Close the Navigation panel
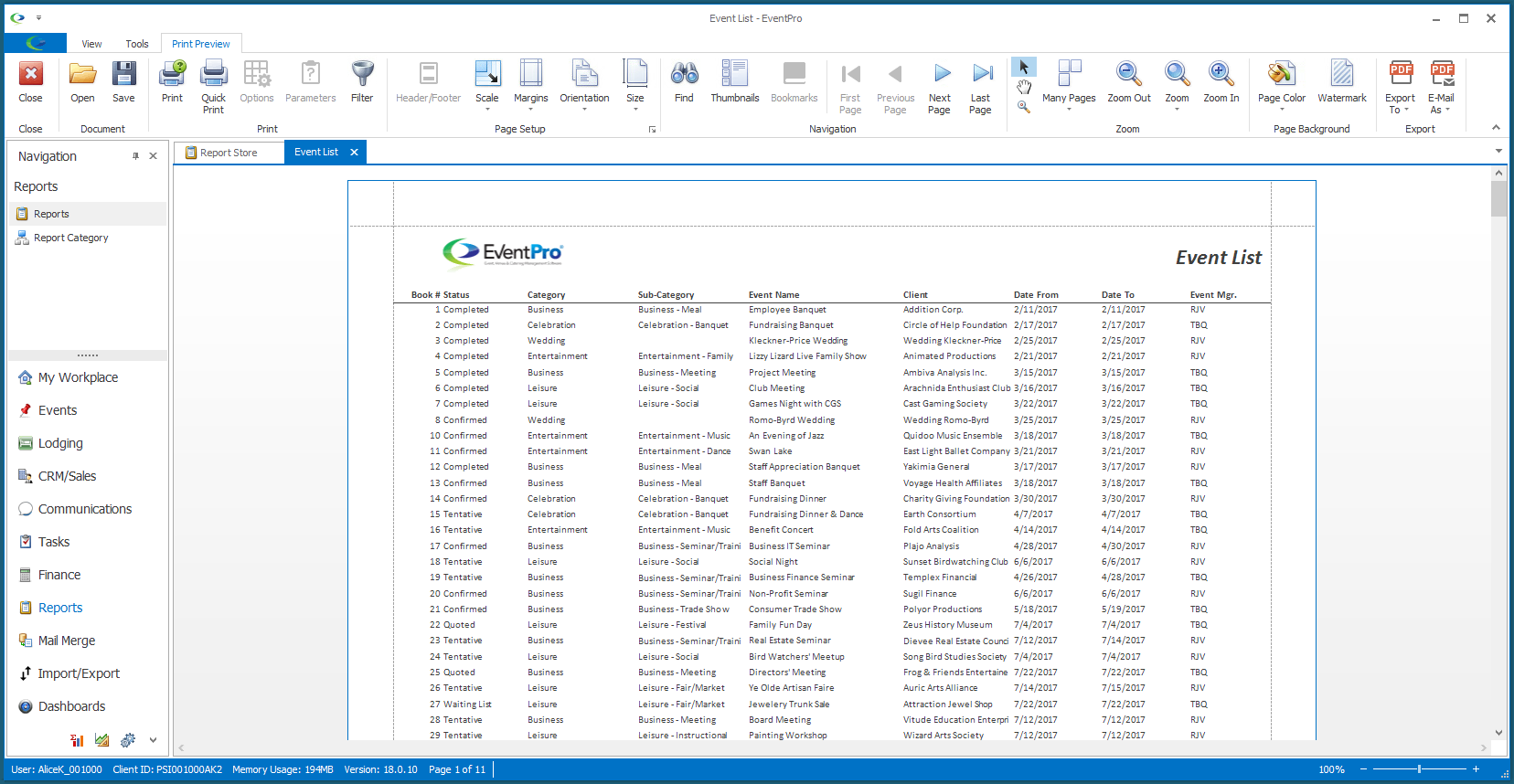 (x=153, y=156)
